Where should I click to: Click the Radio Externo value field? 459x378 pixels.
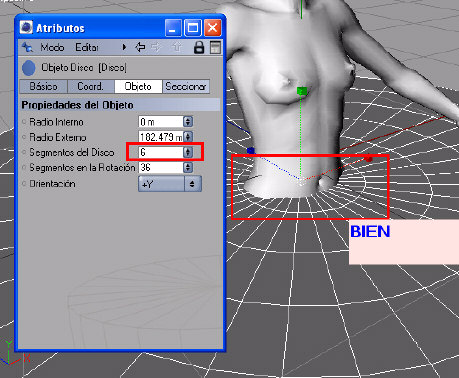[161, 137]
